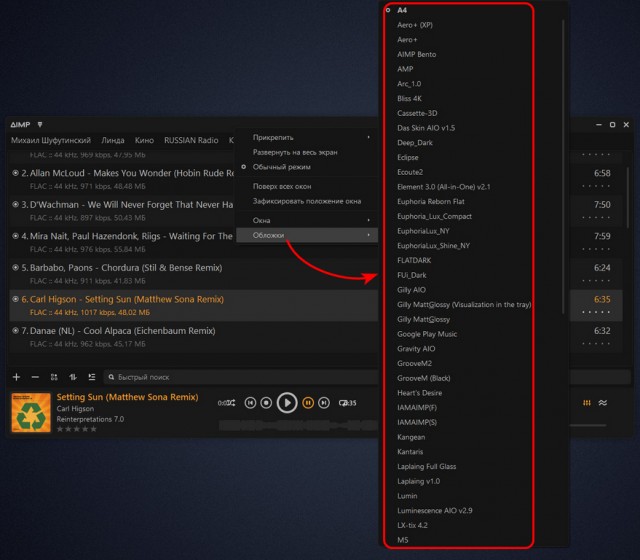Click the stop playback button
Screen dimensions: 640x560
pos(266,403)
